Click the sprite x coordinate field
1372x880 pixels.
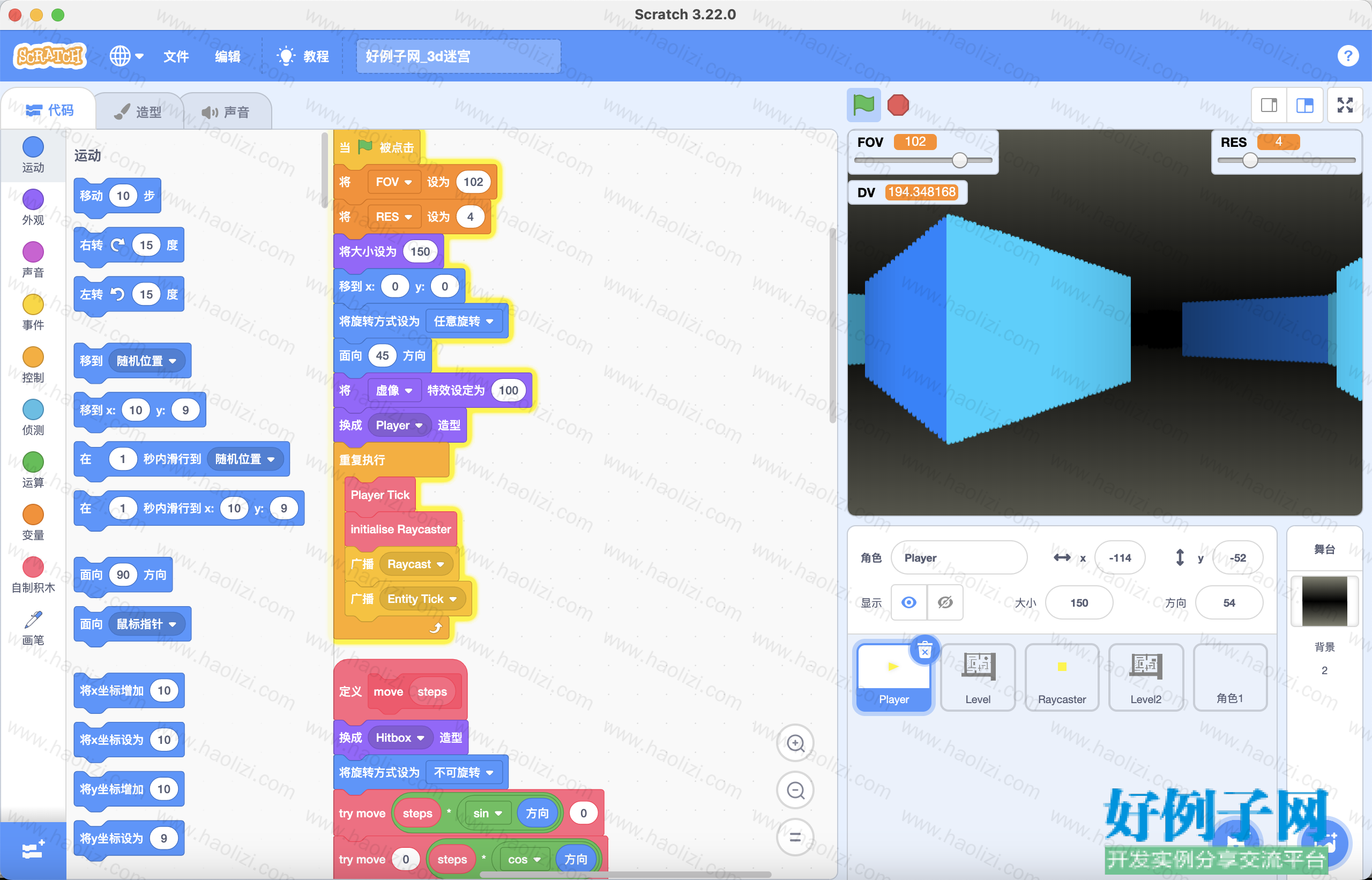1120,557
